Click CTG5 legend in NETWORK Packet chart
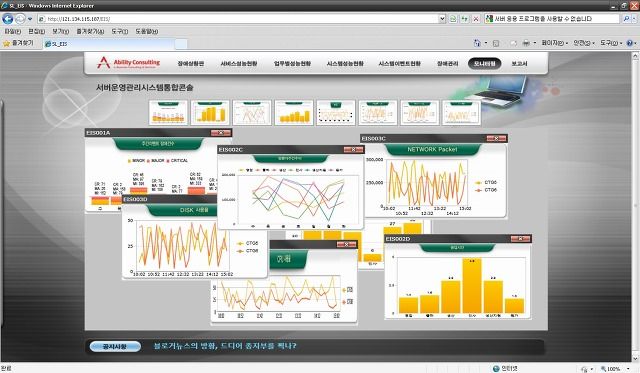 [486, 182]
